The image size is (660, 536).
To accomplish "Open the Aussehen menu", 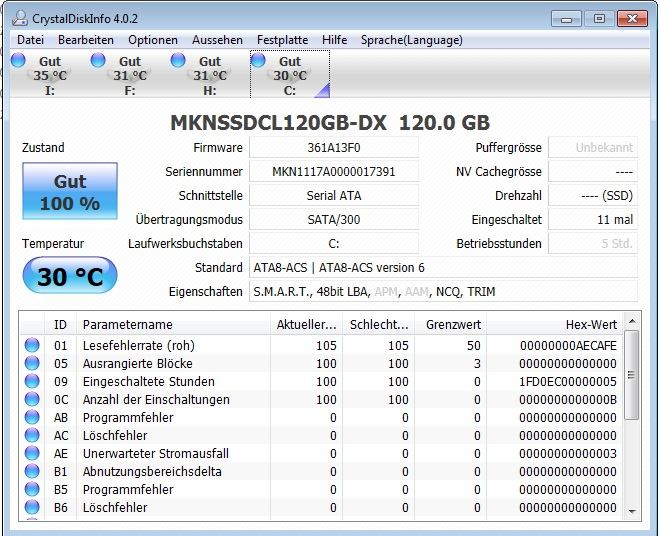I will [217, 40].
